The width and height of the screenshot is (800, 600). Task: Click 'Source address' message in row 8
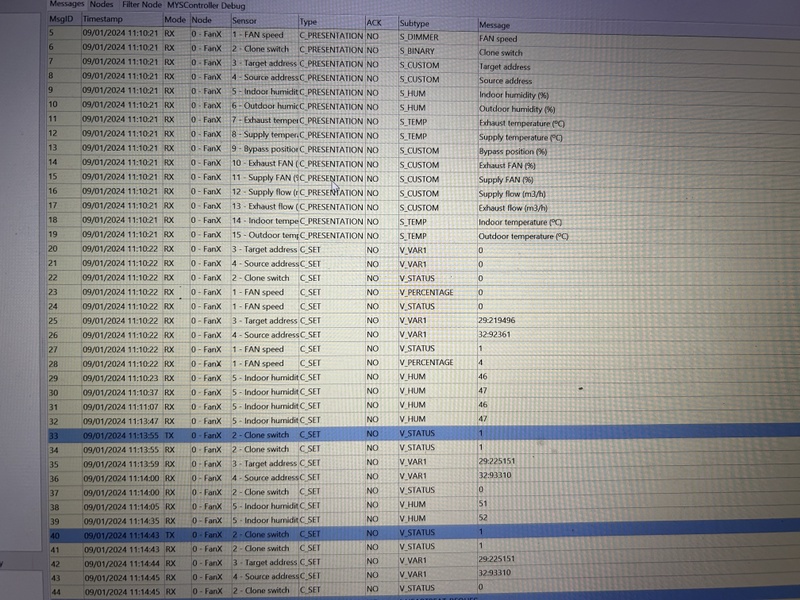(505, 81)
